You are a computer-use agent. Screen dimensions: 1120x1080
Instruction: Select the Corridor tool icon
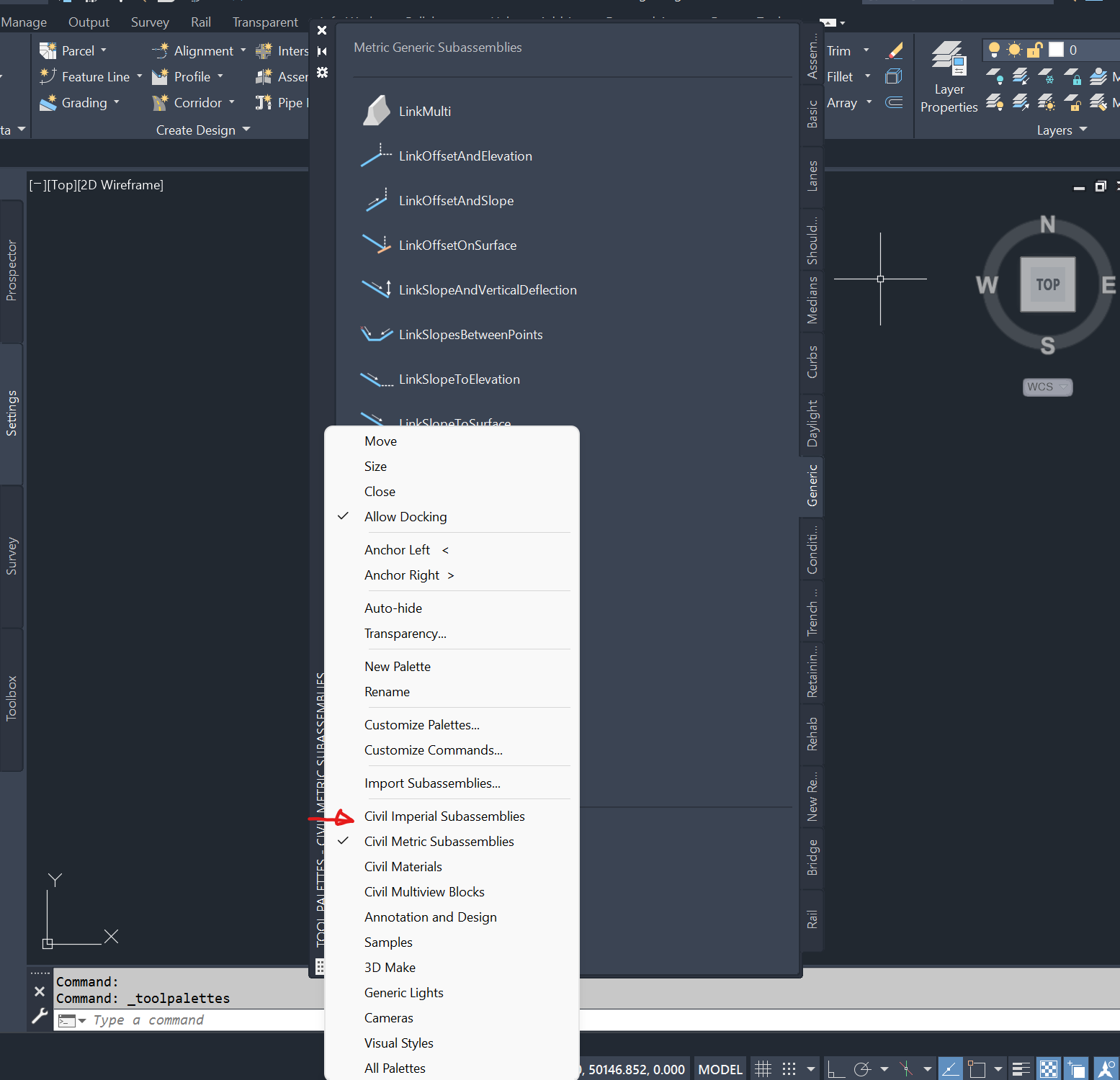160,102
